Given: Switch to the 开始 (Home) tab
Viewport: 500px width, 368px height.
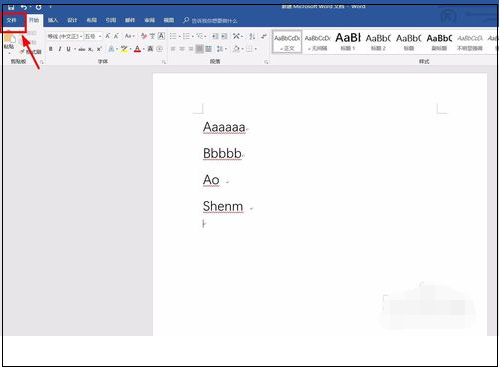Looking at the screenshot, I should (x=34, y=20).
